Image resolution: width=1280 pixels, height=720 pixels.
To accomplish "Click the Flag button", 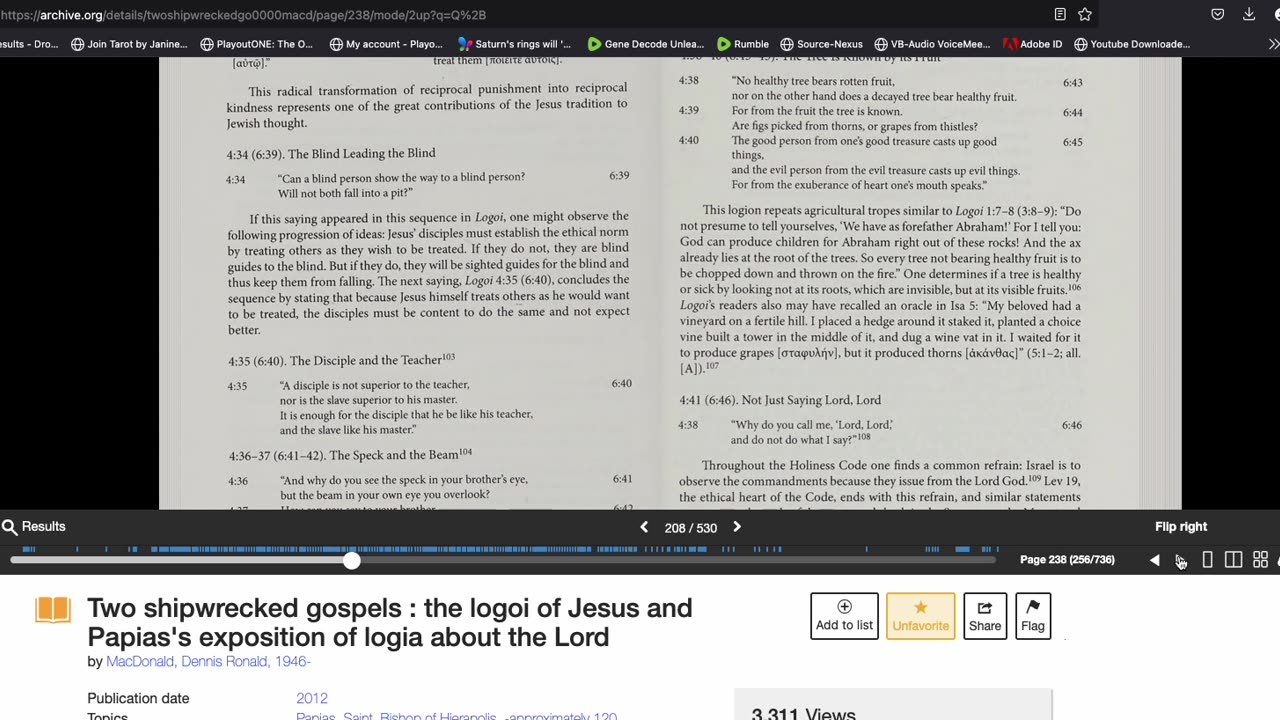I will pyautogui.click(x=1033, y=616).
